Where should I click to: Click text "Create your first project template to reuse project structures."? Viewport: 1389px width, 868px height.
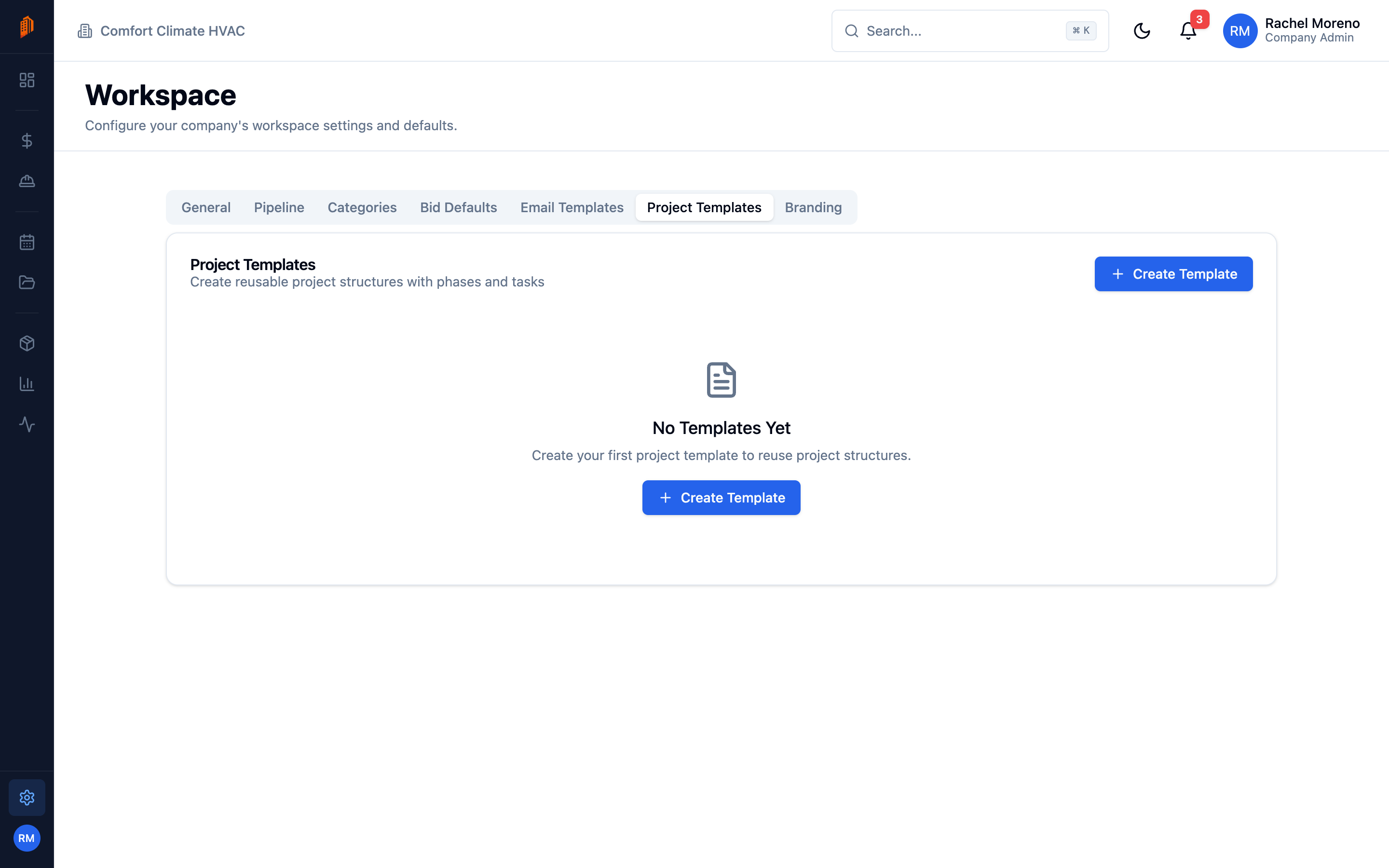[x=722, y=455]
